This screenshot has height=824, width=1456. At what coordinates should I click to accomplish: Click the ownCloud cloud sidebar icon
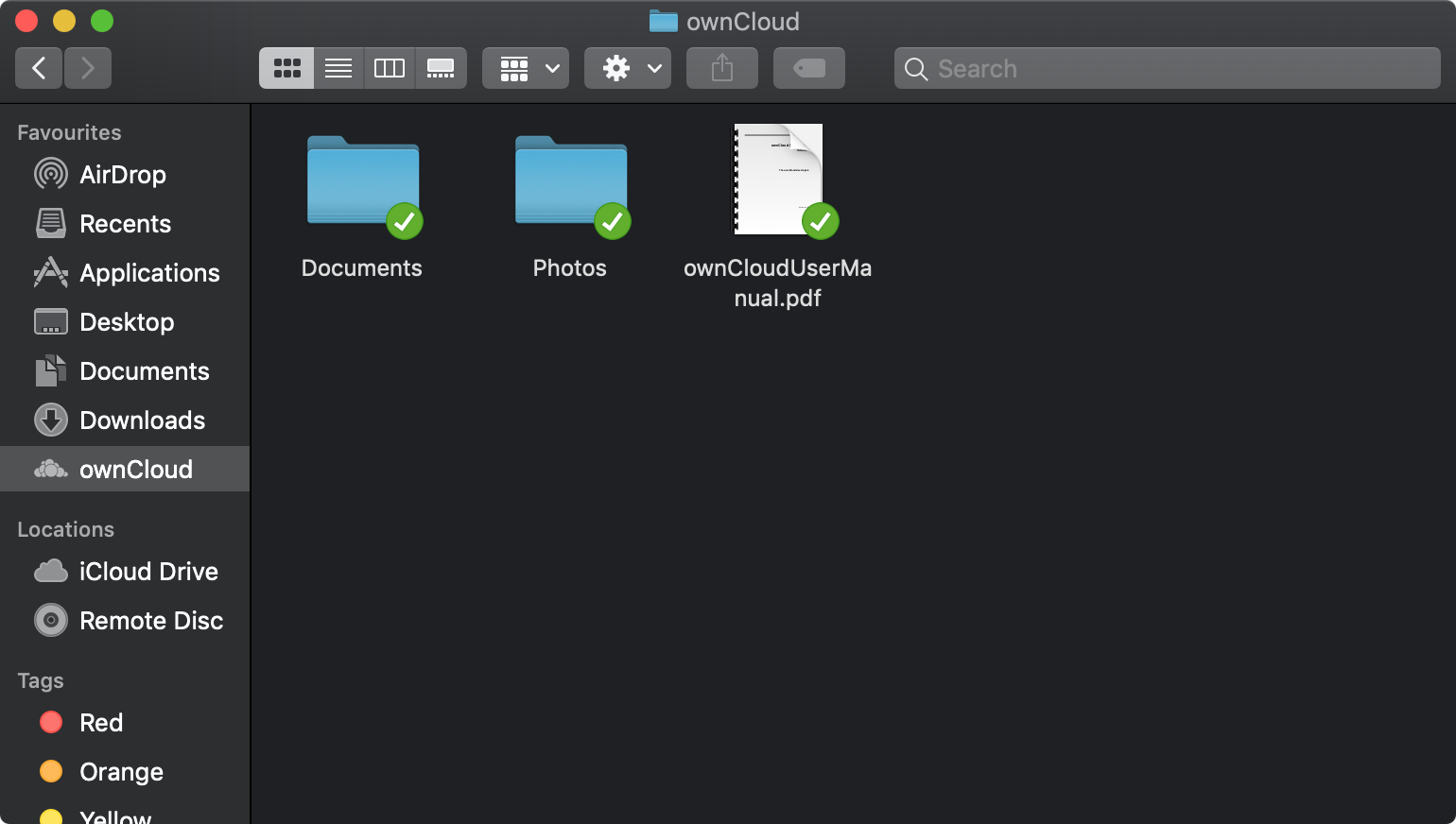coord(51,469)
